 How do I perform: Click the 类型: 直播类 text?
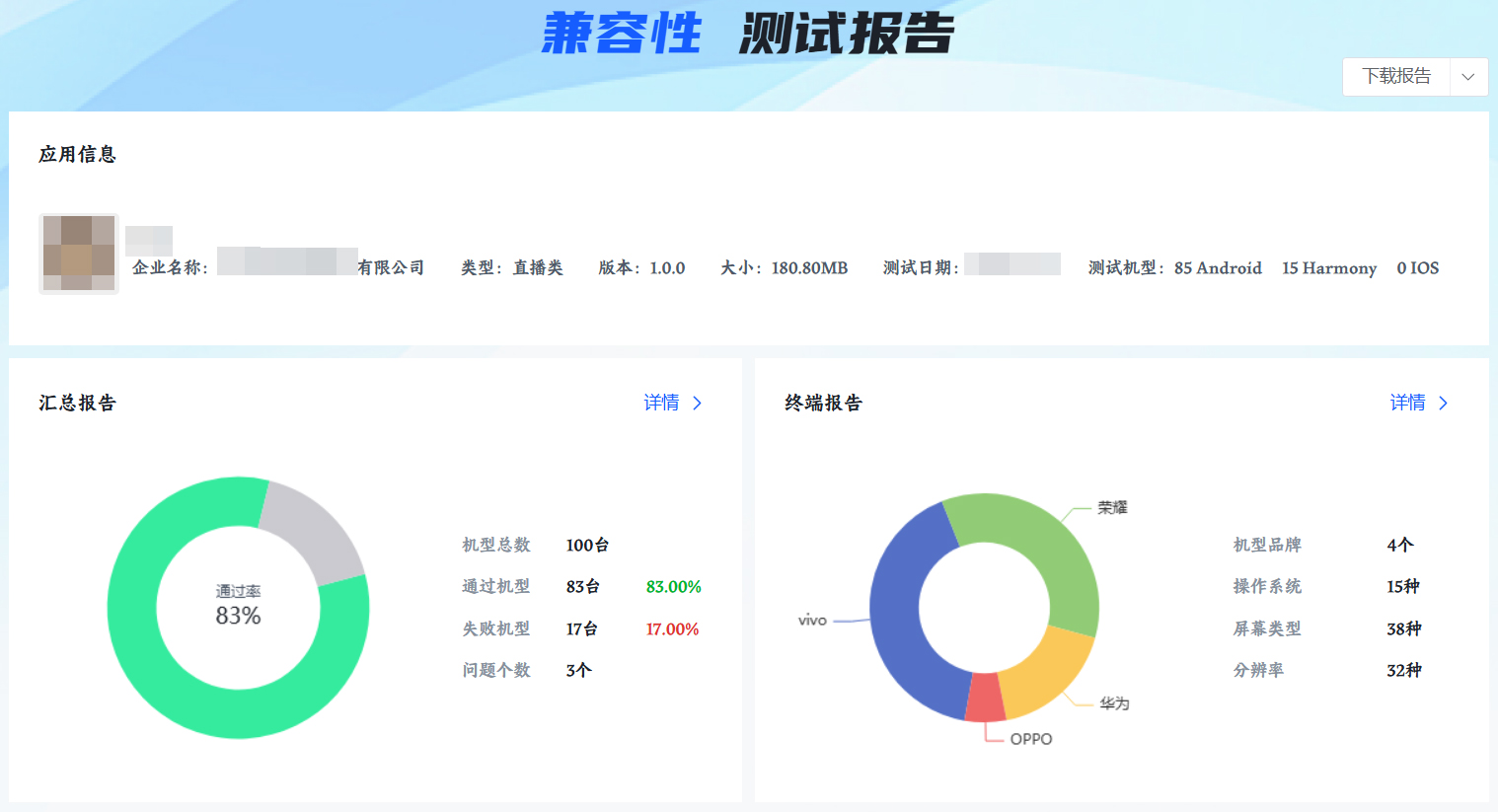click(512, 268)
